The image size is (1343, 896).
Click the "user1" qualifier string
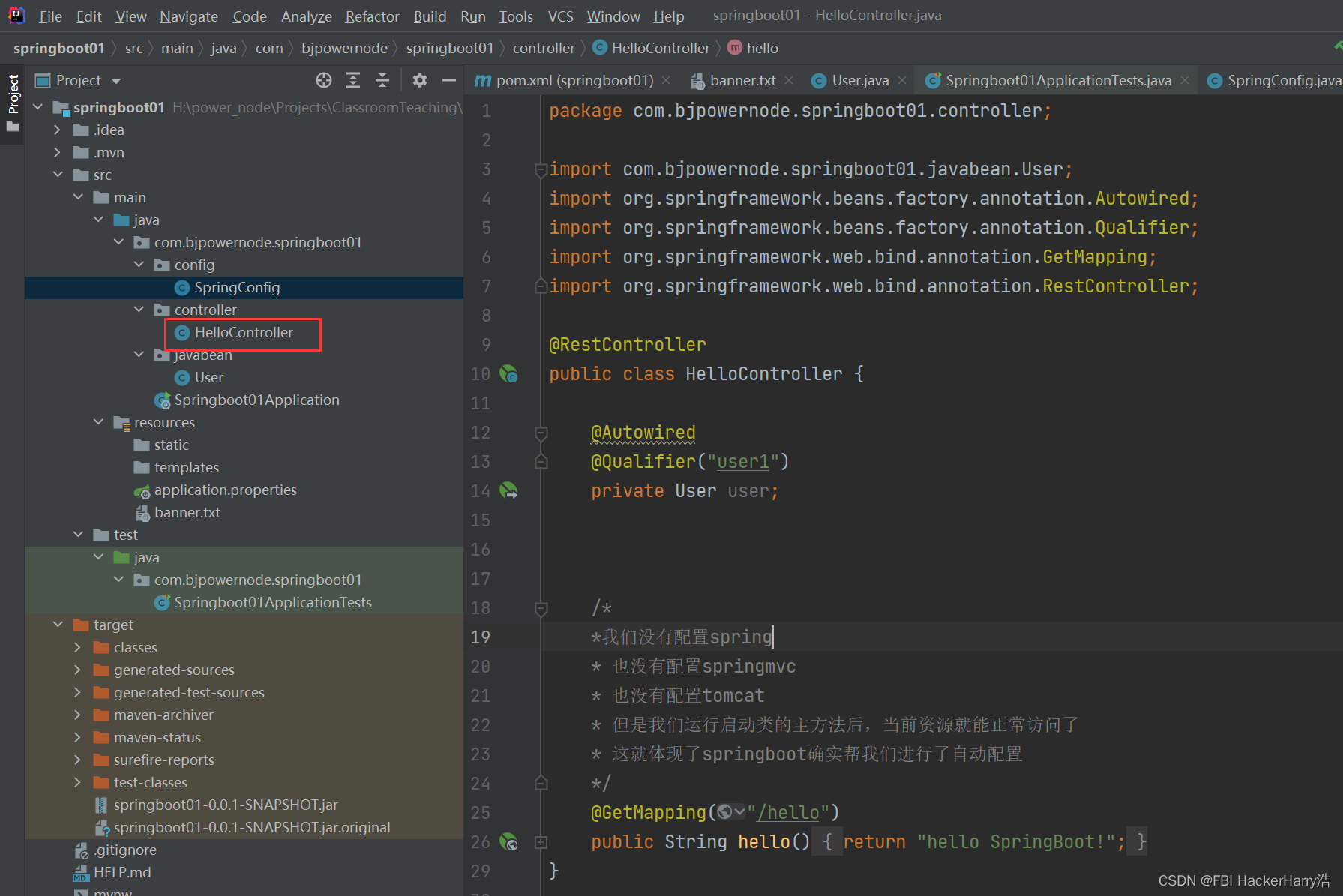(x=743, y=461)
